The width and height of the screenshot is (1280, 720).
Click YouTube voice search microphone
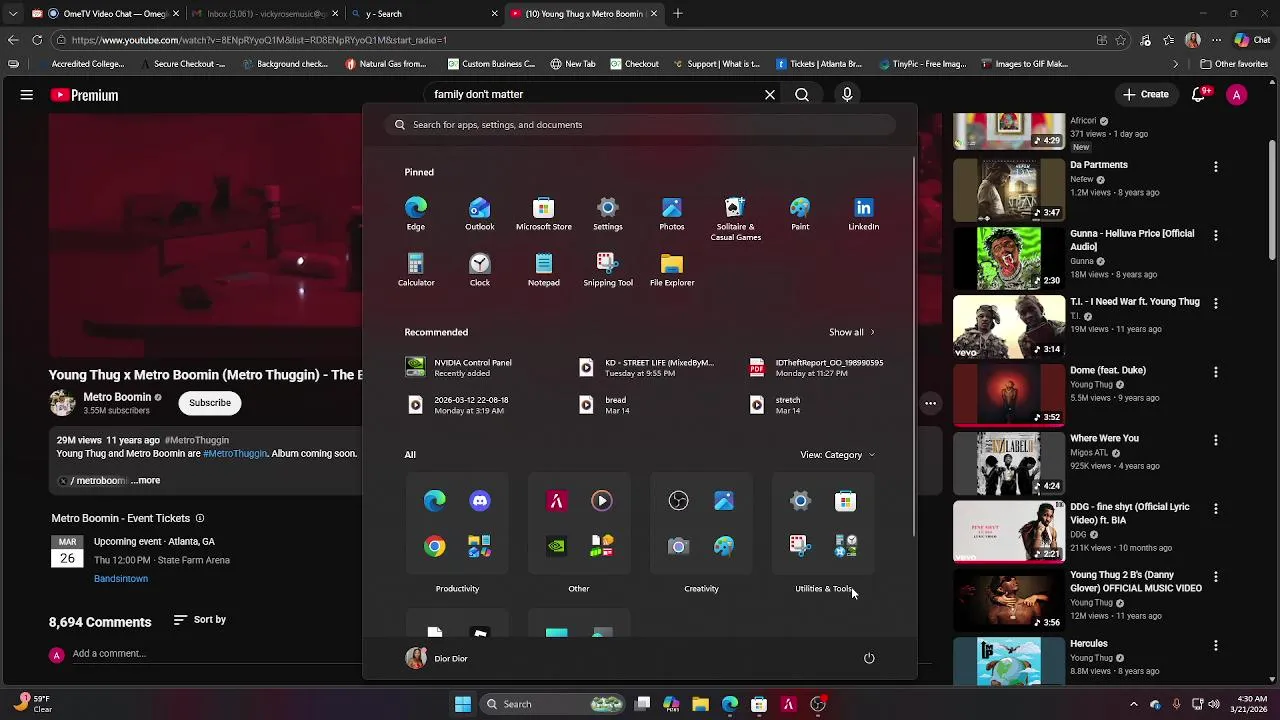click(847, 94)
